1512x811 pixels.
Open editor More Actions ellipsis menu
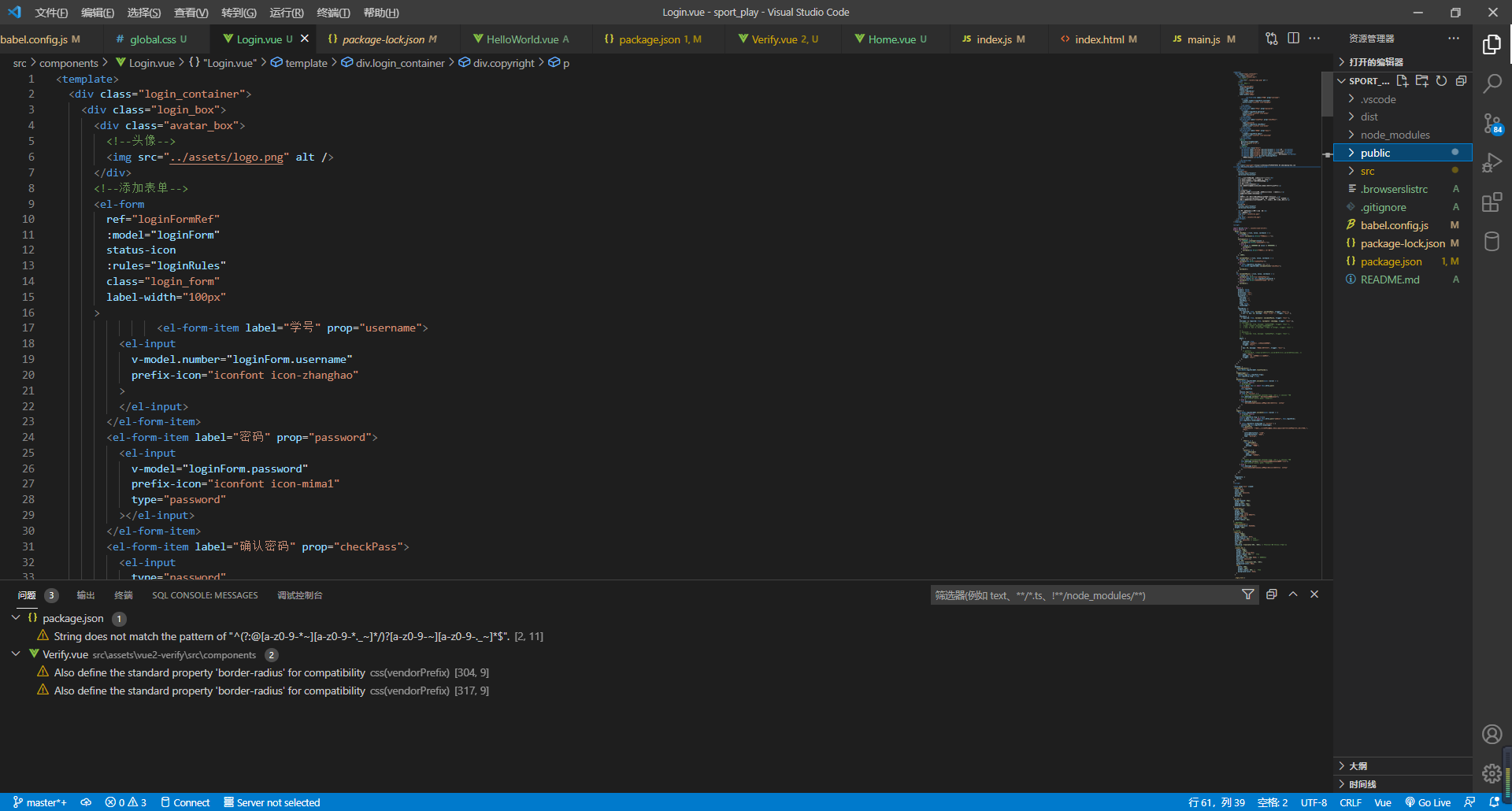click(1314, 39)
